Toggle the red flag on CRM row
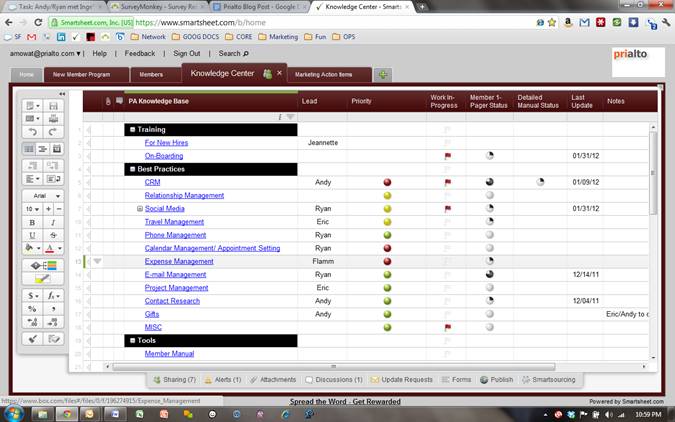Image resolution: width=675 pixels, height=422 pixels. [447, 183]
